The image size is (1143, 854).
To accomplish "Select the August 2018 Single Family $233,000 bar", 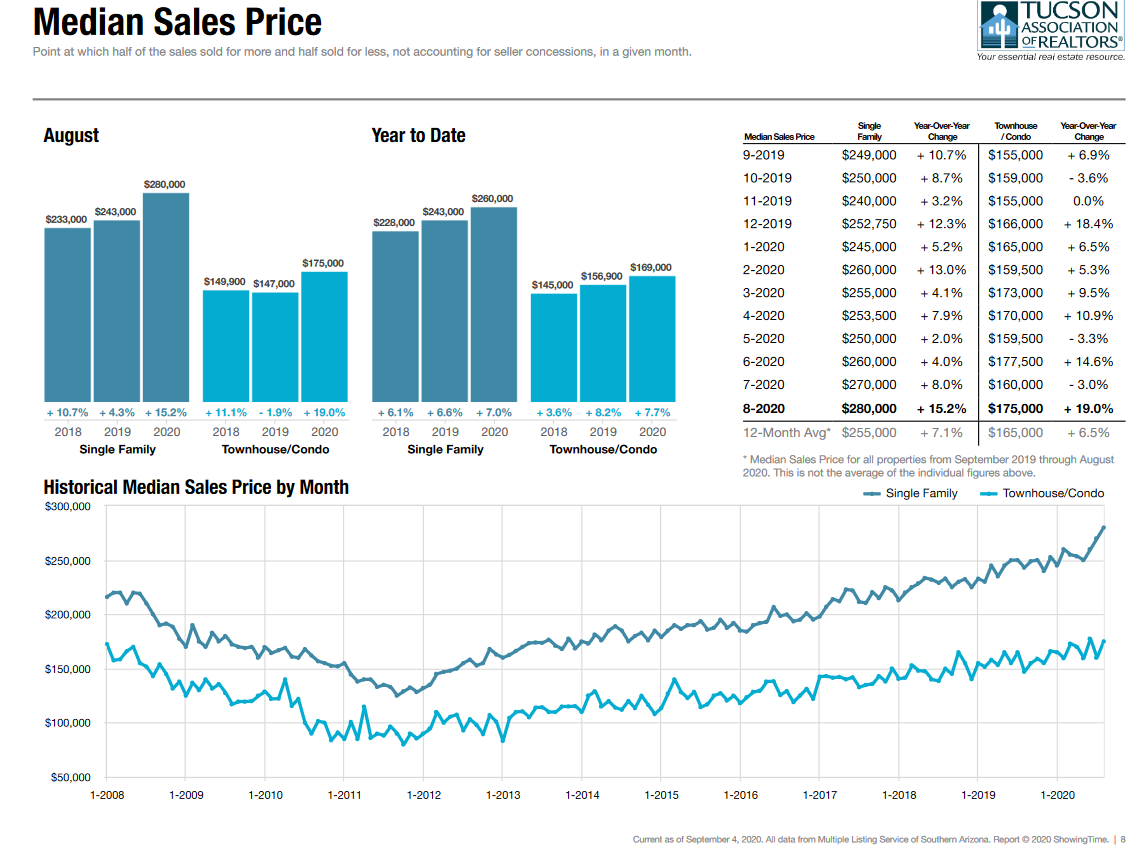I will point(67,314).
